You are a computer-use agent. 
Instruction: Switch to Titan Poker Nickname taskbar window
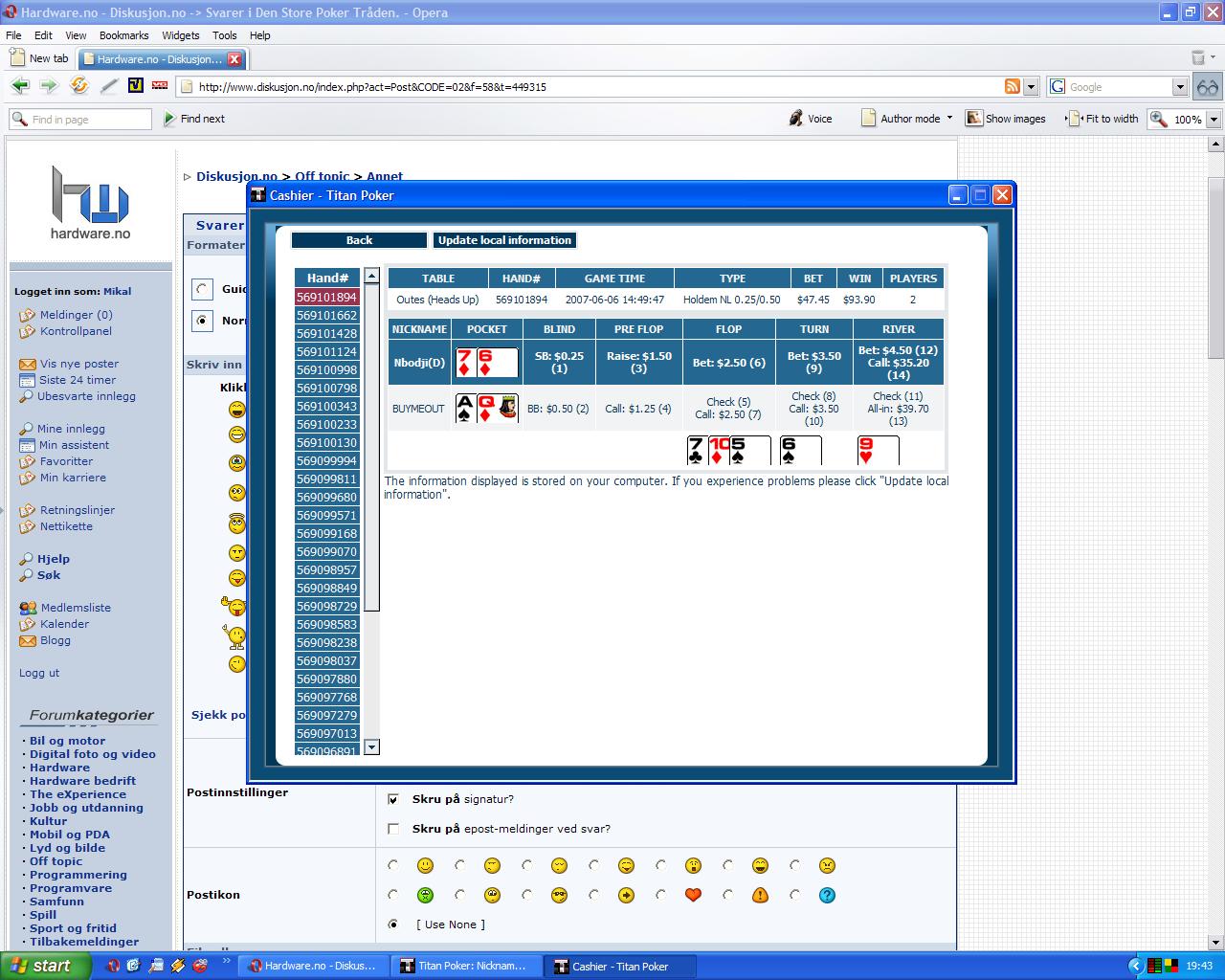pyautogui.click(x=465, y=967)
